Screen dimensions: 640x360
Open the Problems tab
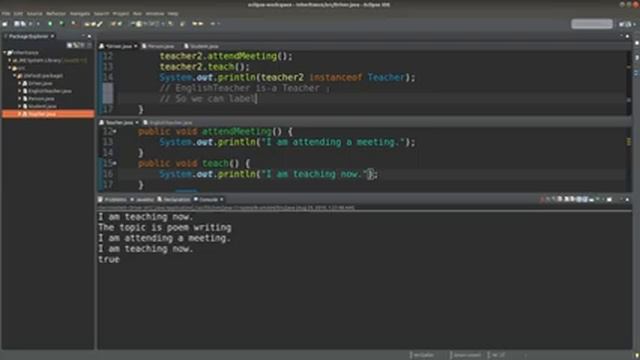pyautogui.click(x=113, y=200)
